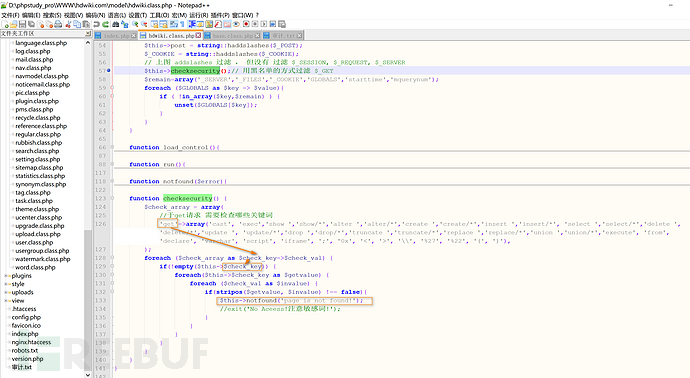Open Find with the binoculars icon

coord(116,24)
